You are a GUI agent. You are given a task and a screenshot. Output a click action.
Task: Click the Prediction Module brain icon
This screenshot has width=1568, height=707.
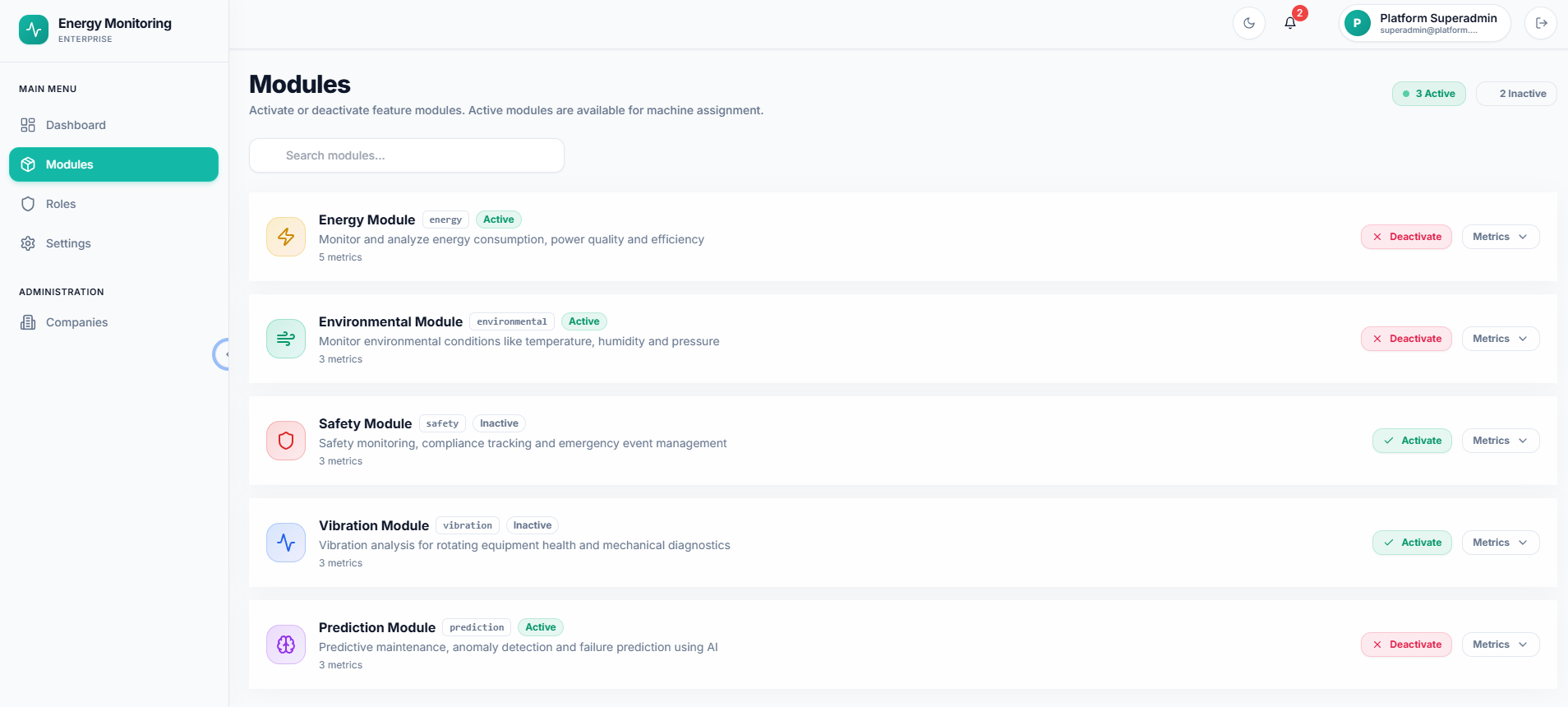coord(286,645)
